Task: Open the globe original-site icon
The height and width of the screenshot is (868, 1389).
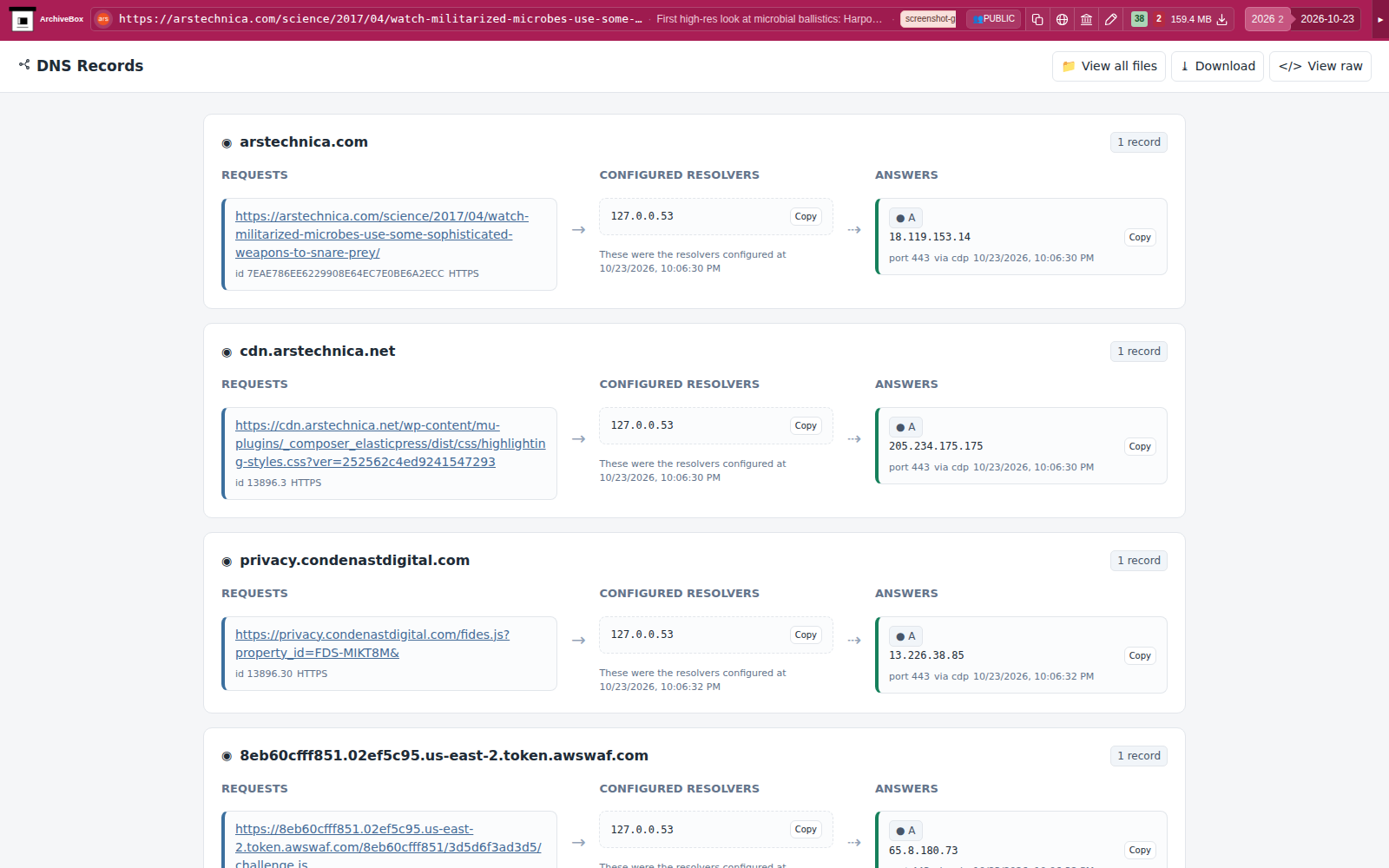Action: click(1062, 19)
